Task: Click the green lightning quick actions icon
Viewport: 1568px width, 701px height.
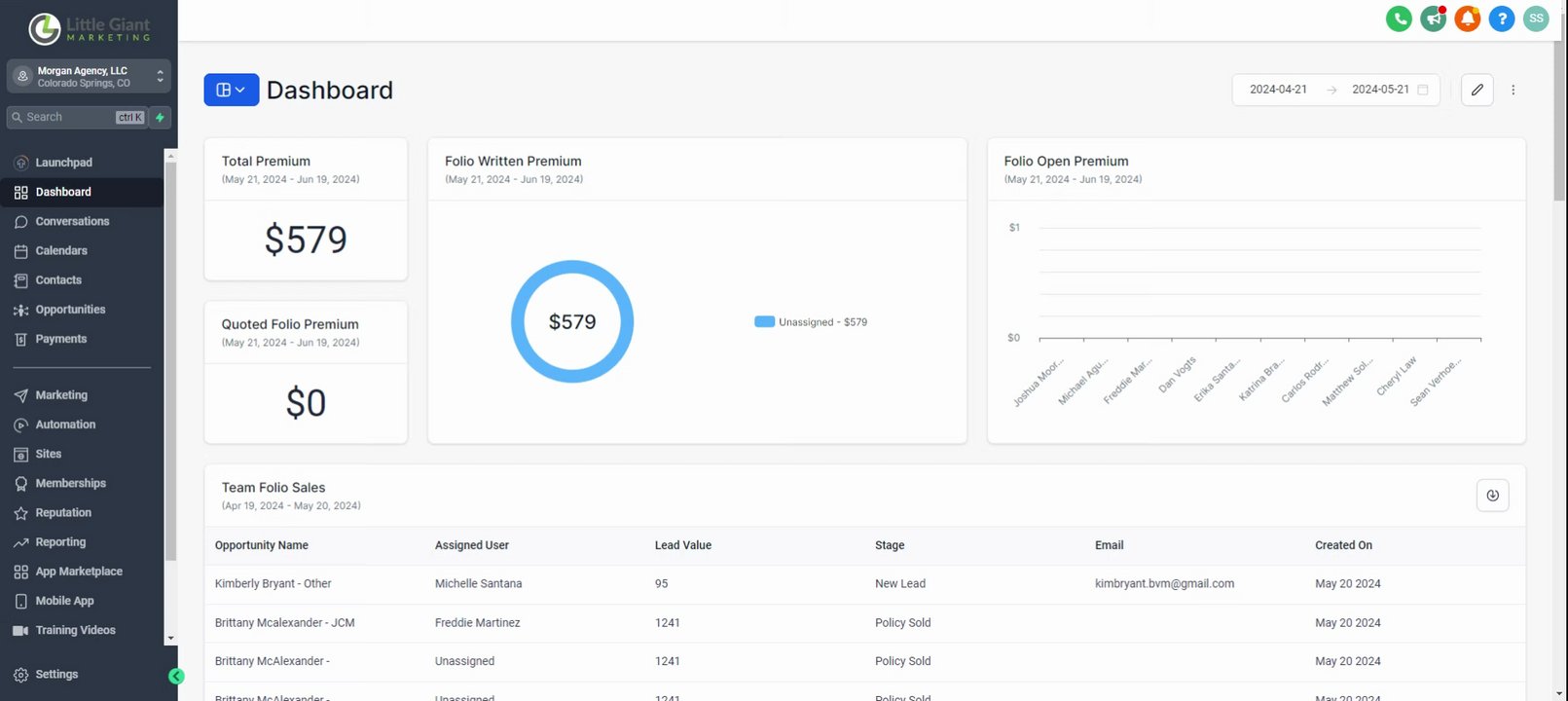Action: pos(160,117)
